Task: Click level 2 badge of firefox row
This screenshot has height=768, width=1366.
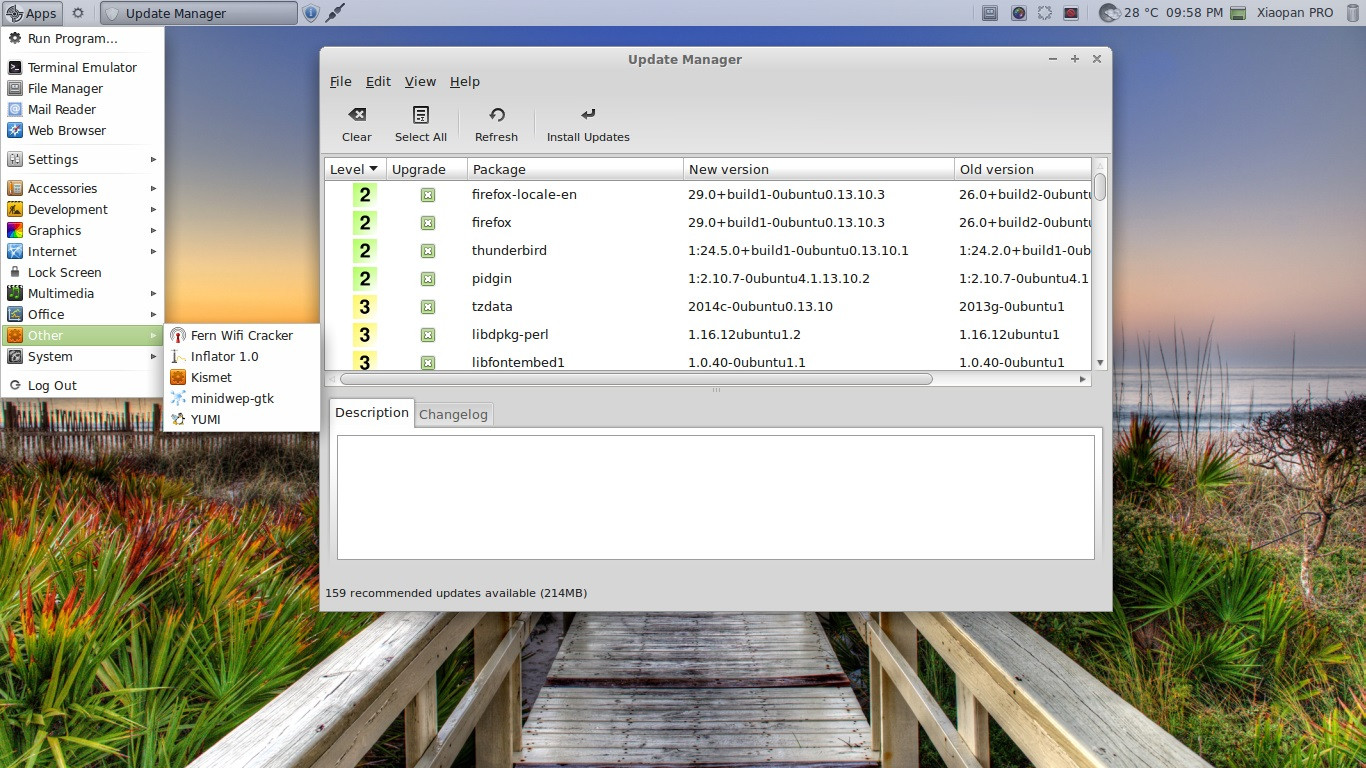Action: pos(365,223)
